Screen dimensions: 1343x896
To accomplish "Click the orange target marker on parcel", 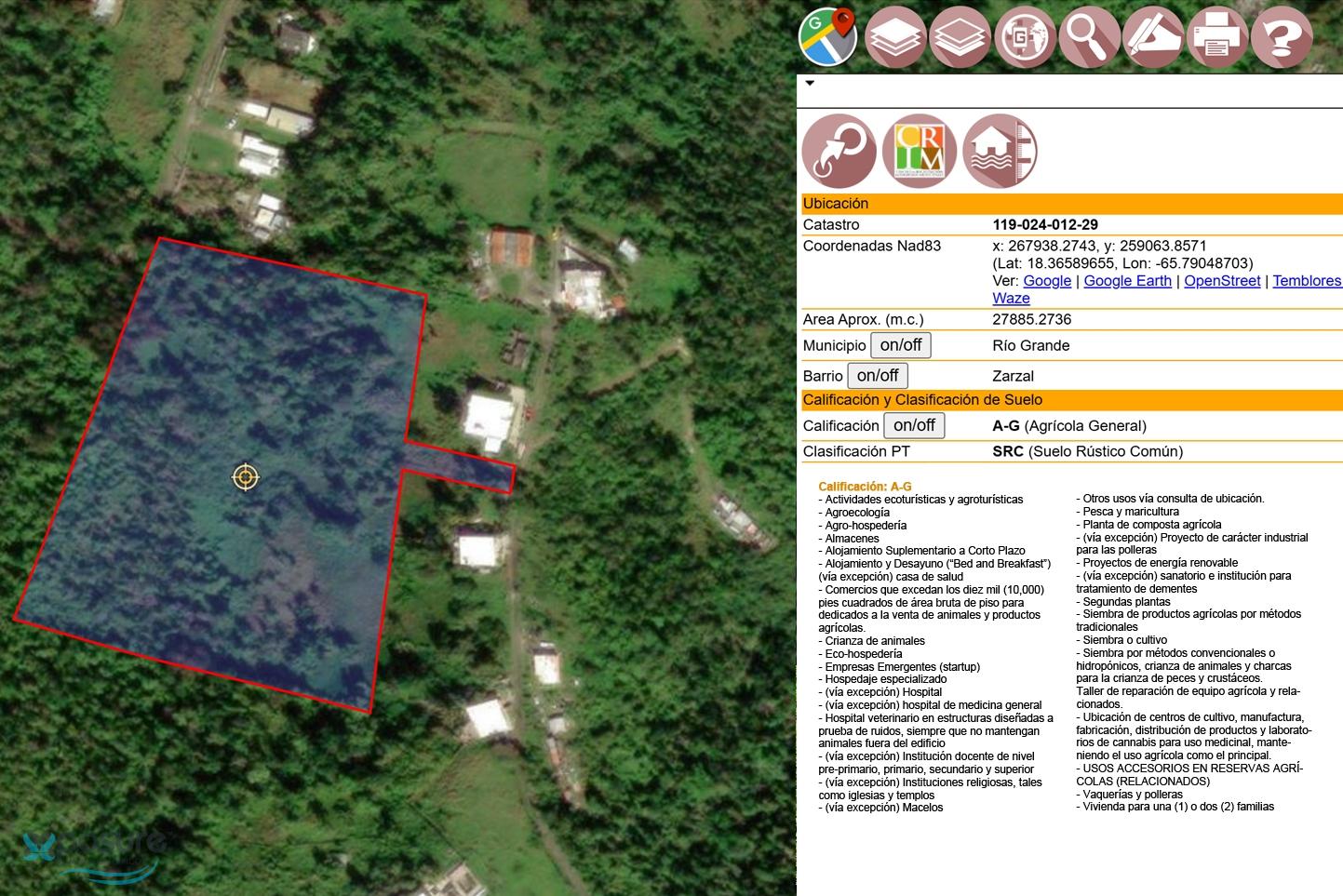I will 245,477.
